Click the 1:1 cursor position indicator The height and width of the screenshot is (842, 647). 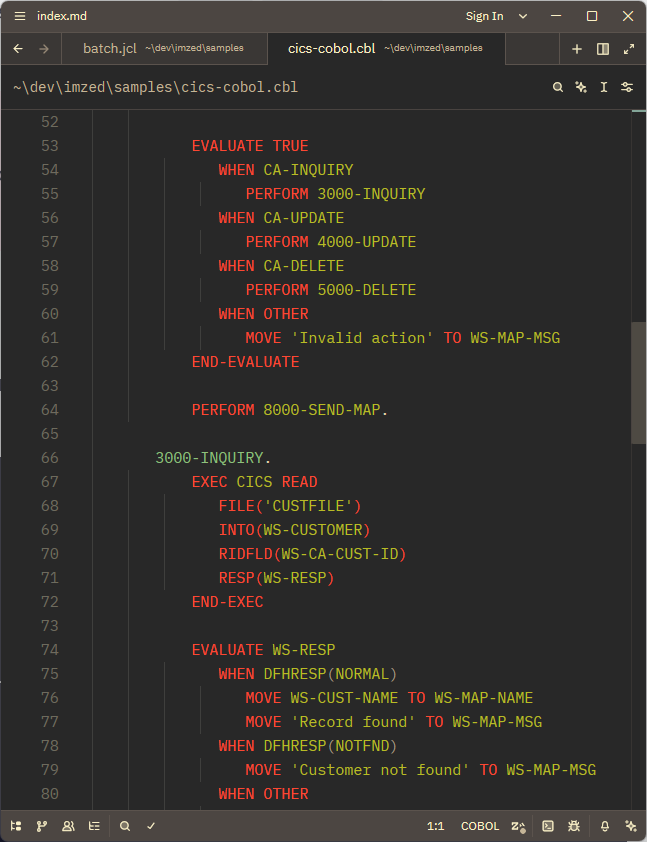(x=435, y=826)
